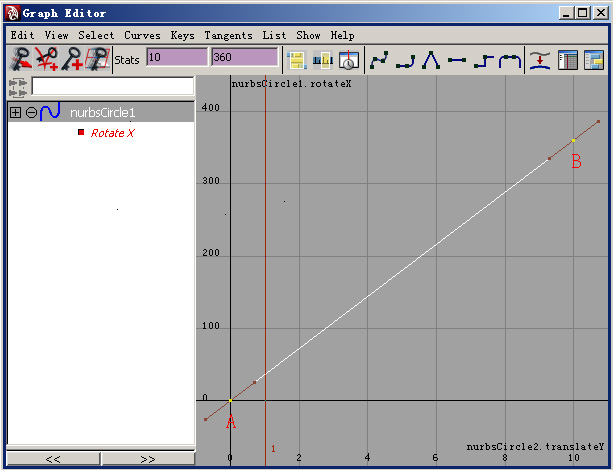Image resolution: width=613 pixels, height=470 pixels.
Task: Expand nurbsCircle1 with the plus box
Action: tap(15, 113)
